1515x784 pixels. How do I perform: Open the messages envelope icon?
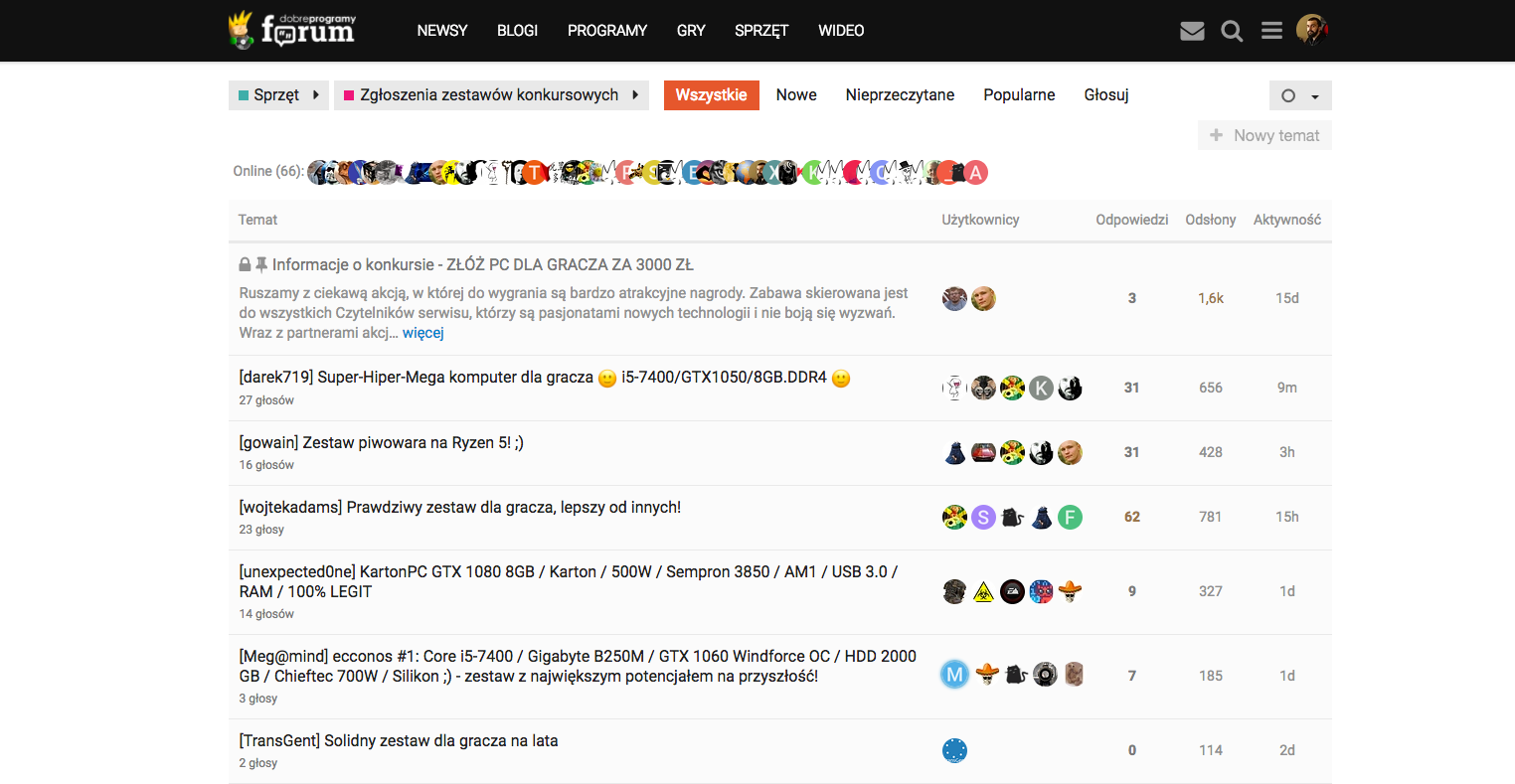point(1192,31)
